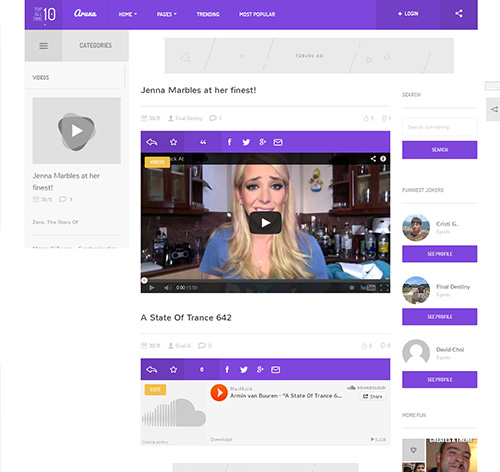
Task: Open the Most Popular page
Action: pos(257,14)
